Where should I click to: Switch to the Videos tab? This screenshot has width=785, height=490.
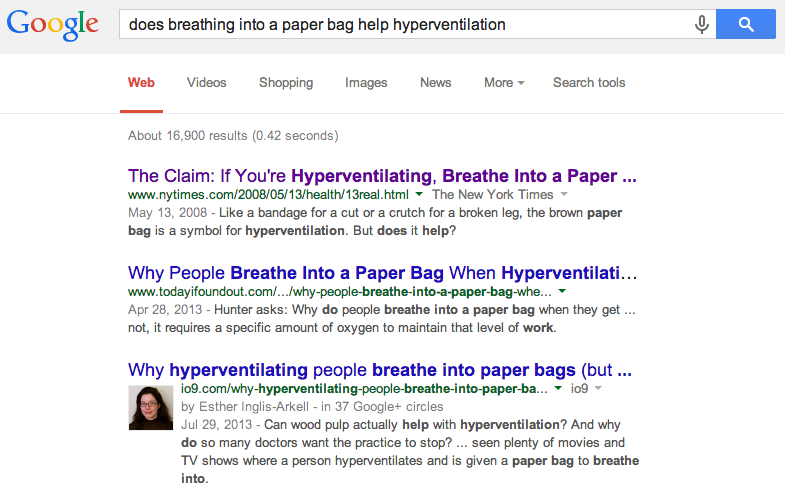click(x=206, y=83)
